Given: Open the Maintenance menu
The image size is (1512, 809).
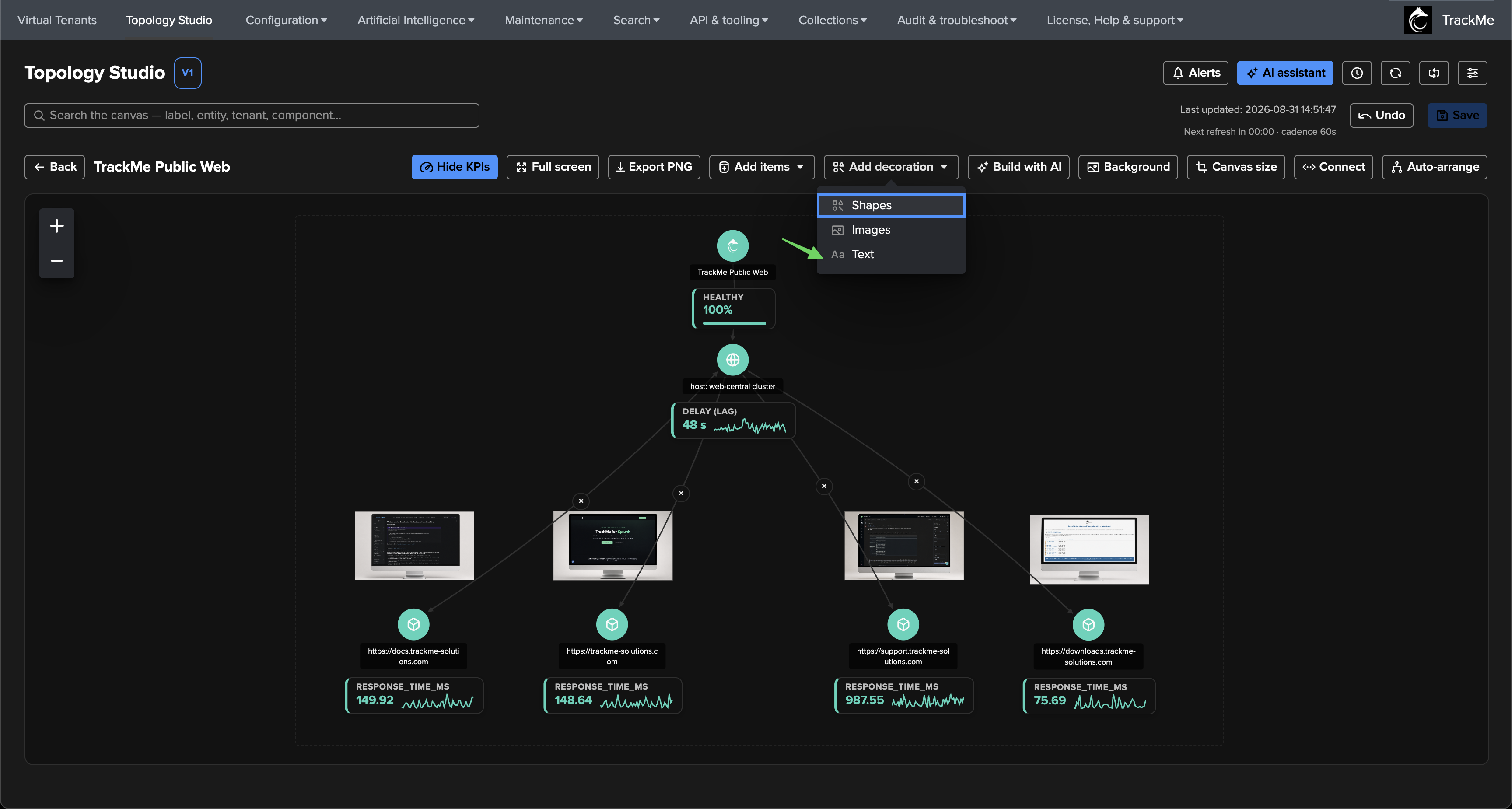Looking at the screenshot, I should (543, 20).
